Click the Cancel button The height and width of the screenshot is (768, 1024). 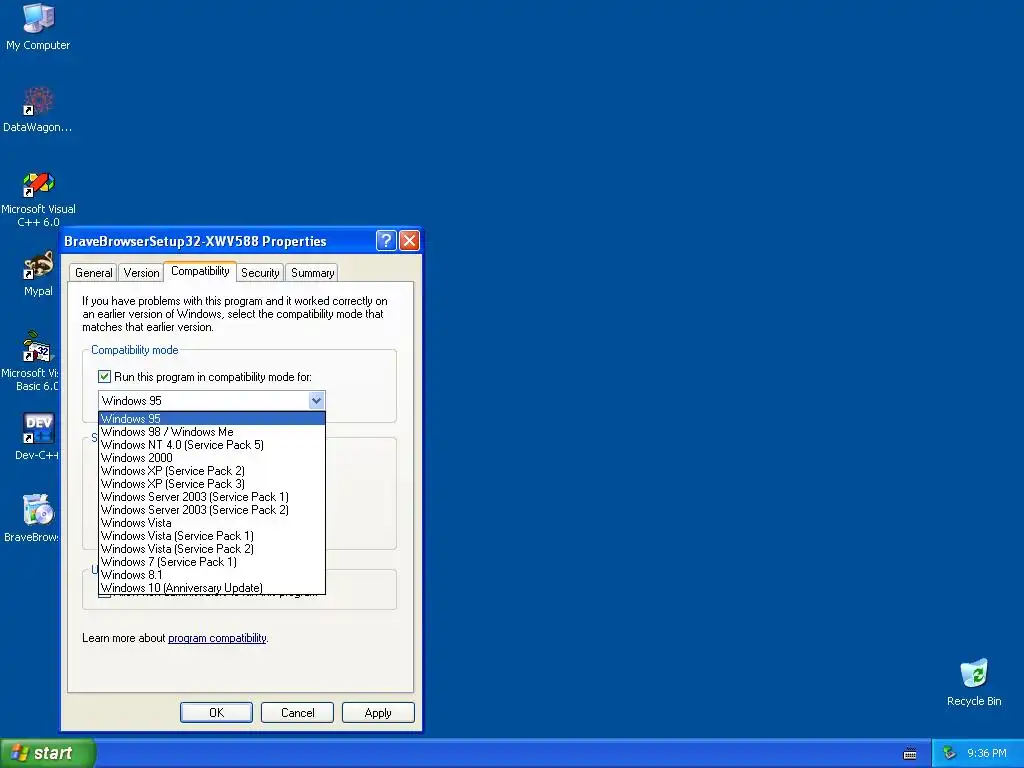tap(297, 712)
